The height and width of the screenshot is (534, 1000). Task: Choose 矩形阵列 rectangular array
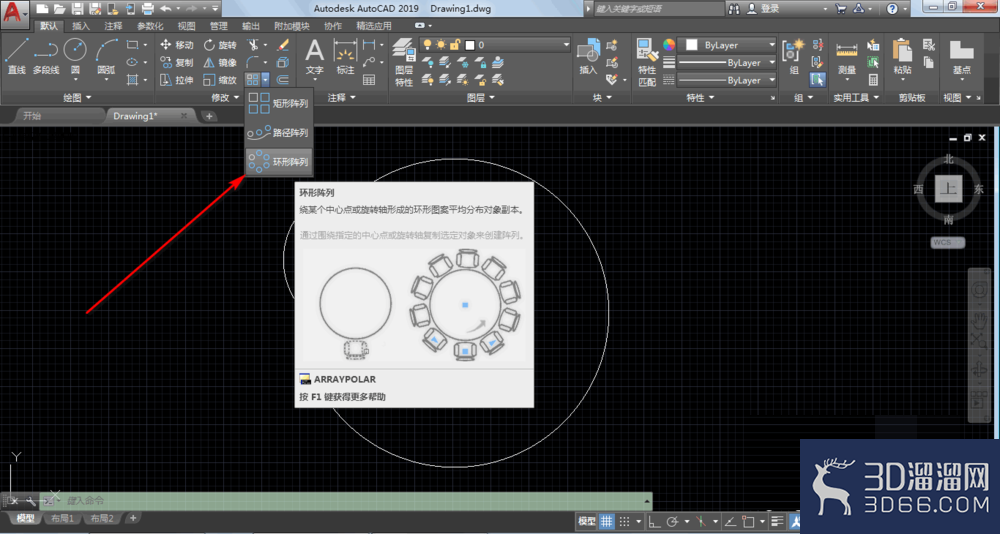click(x=279, y=103)
